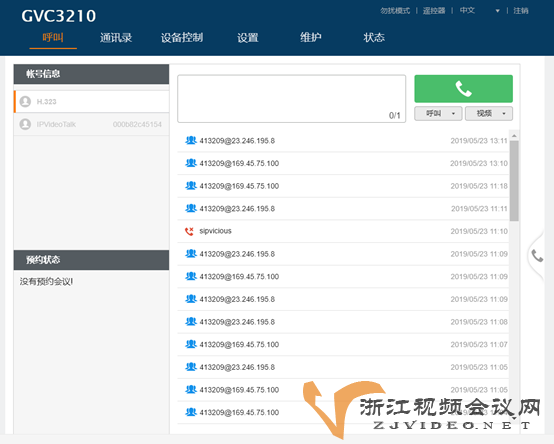
Task: Click the IPVideoTalk ID 000b82c45154
Action: point(137,124)
